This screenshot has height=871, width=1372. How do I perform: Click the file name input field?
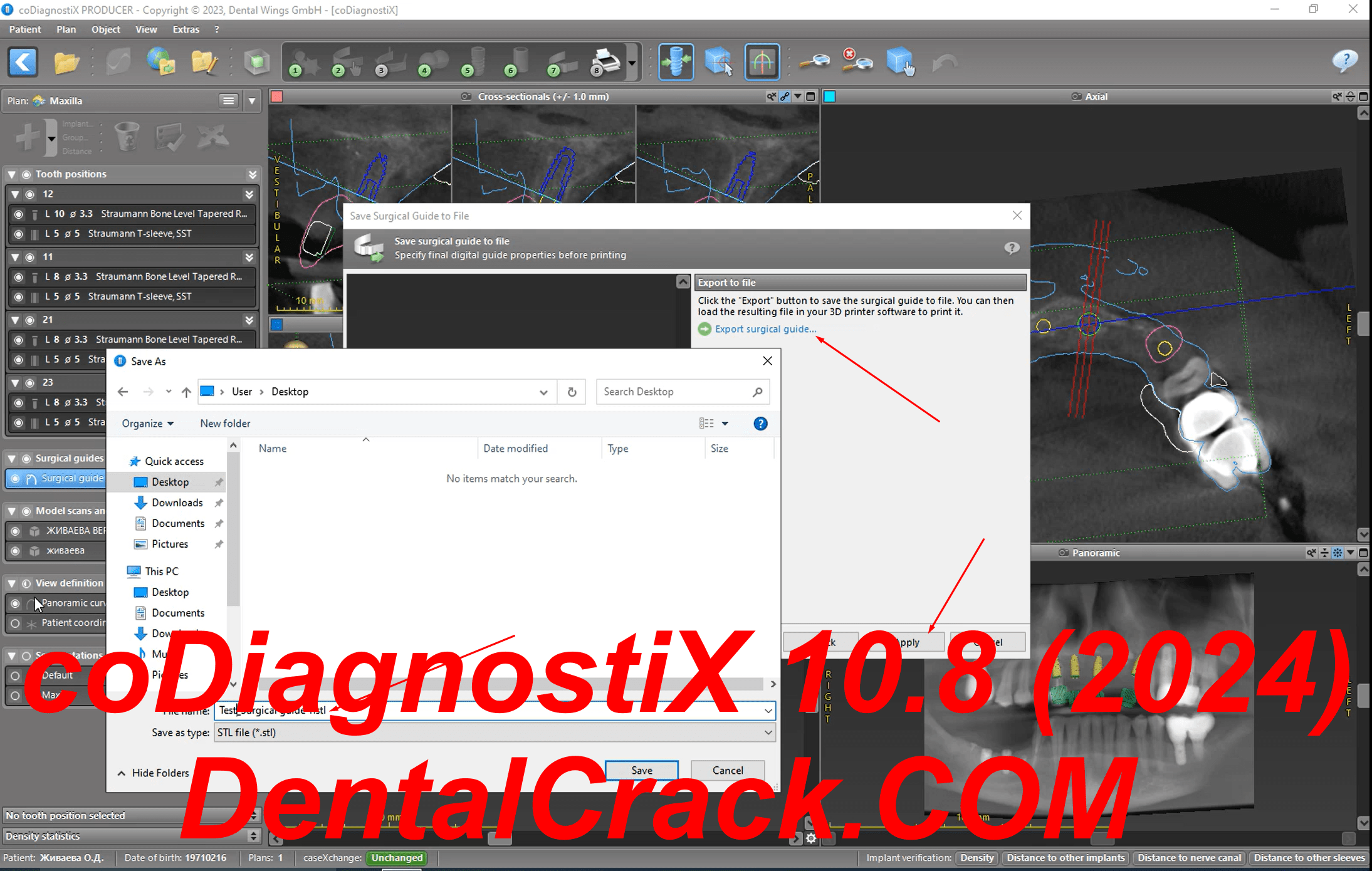point(493,709)
